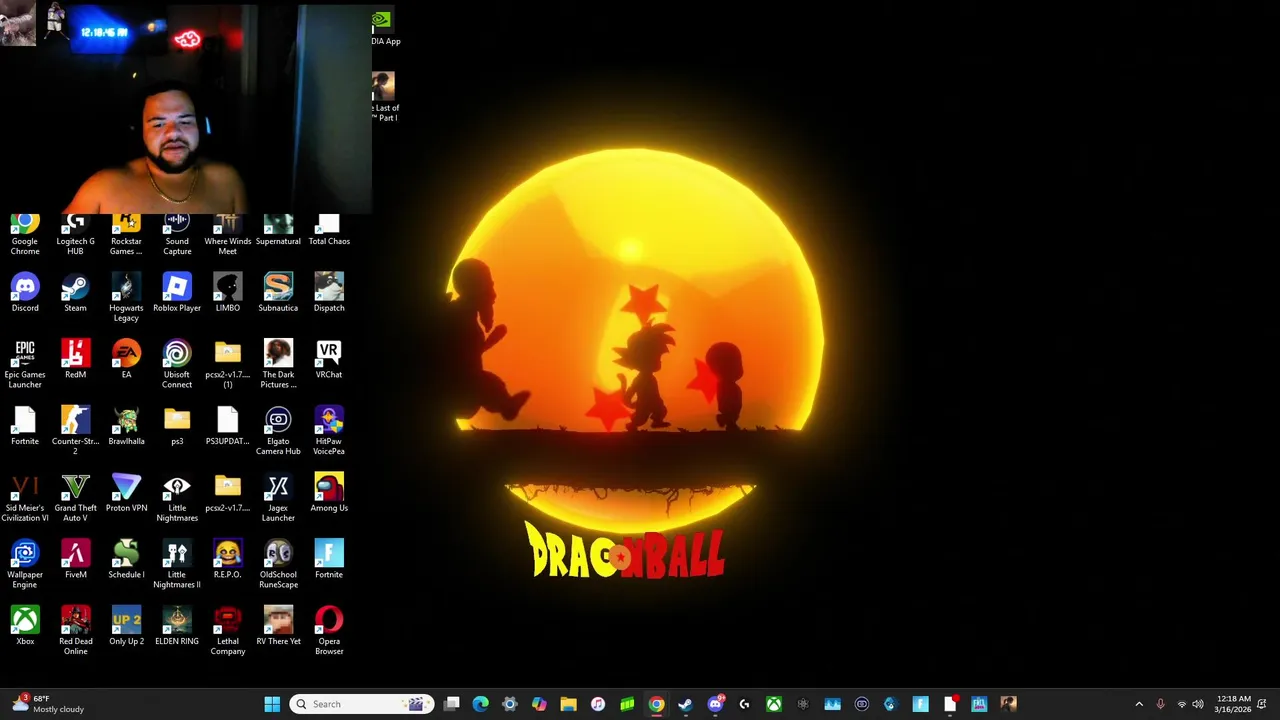
Task: Select the ps3 folder icon
Action: pyautogui.click(x=177, y=426)
